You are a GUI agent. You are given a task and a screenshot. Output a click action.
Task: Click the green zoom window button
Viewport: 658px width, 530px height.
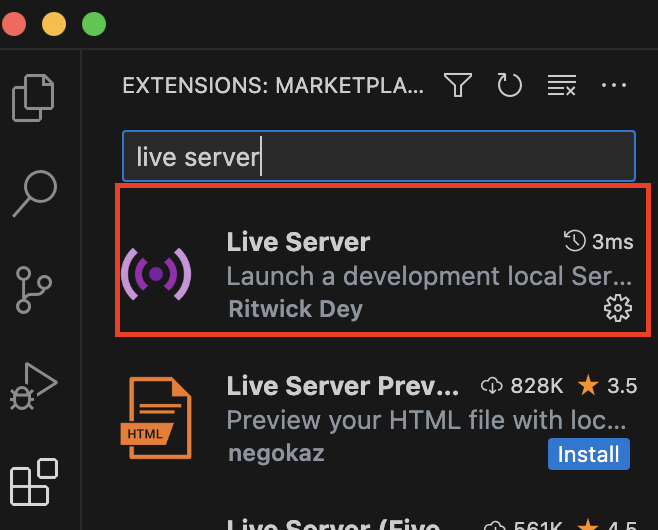[x=94, y=24]
